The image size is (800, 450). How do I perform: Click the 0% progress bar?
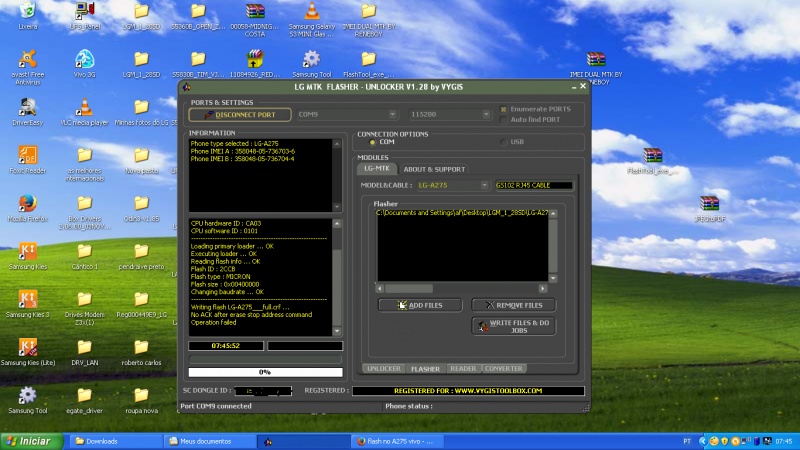pos(265,372)
